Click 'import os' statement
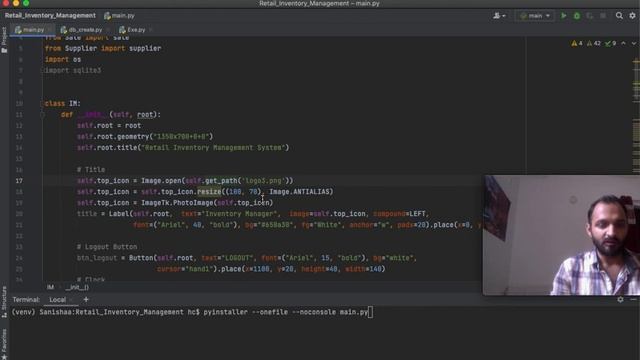Image resolution: width=640 pixels, height=360 pixels. (63, 60)
